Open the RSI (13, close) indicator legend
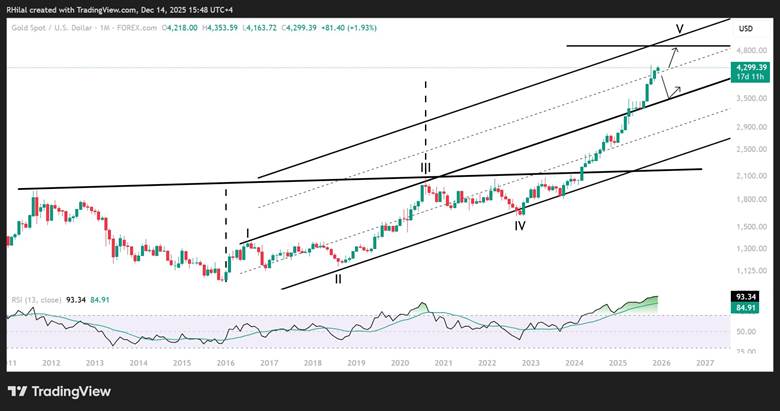 coord(36,300)
